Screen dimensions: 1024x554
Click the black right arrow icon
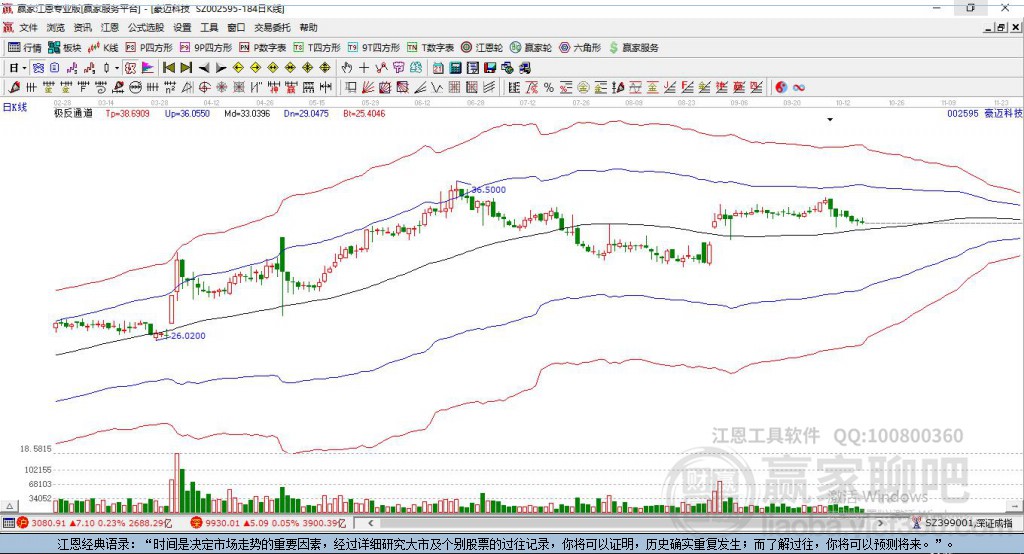221,68
